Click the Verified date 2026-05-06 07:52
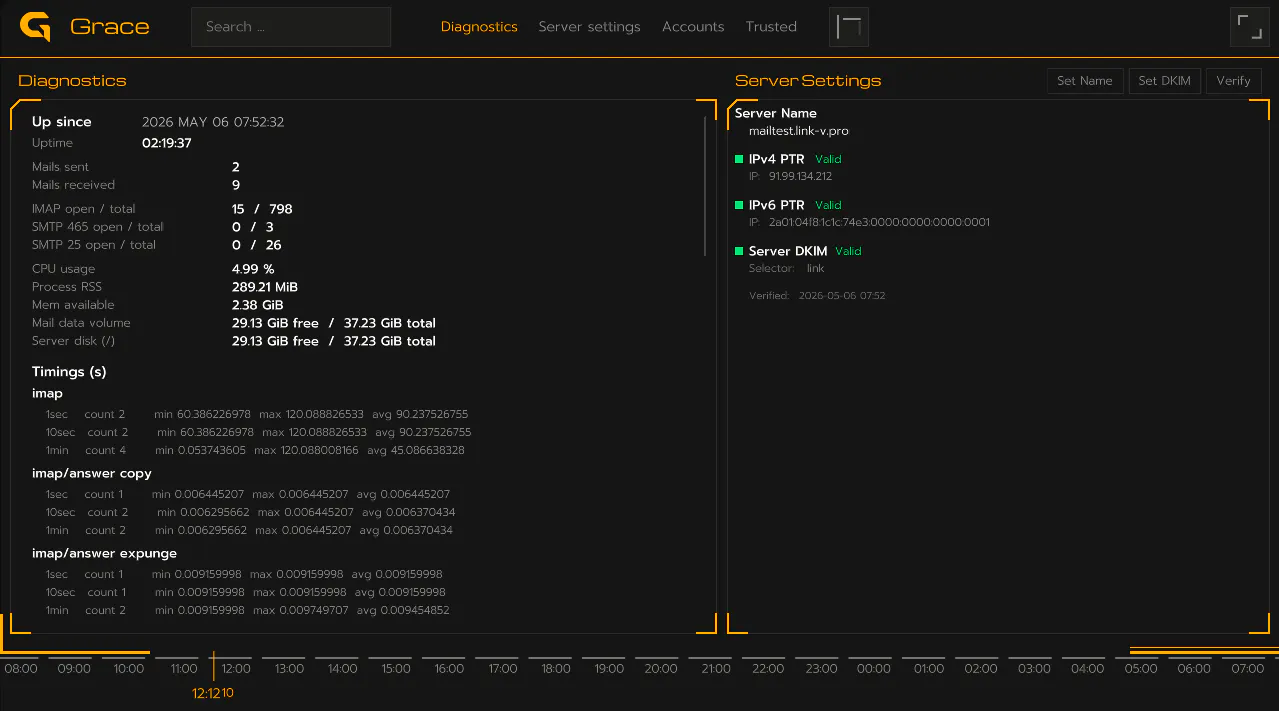 842,296
